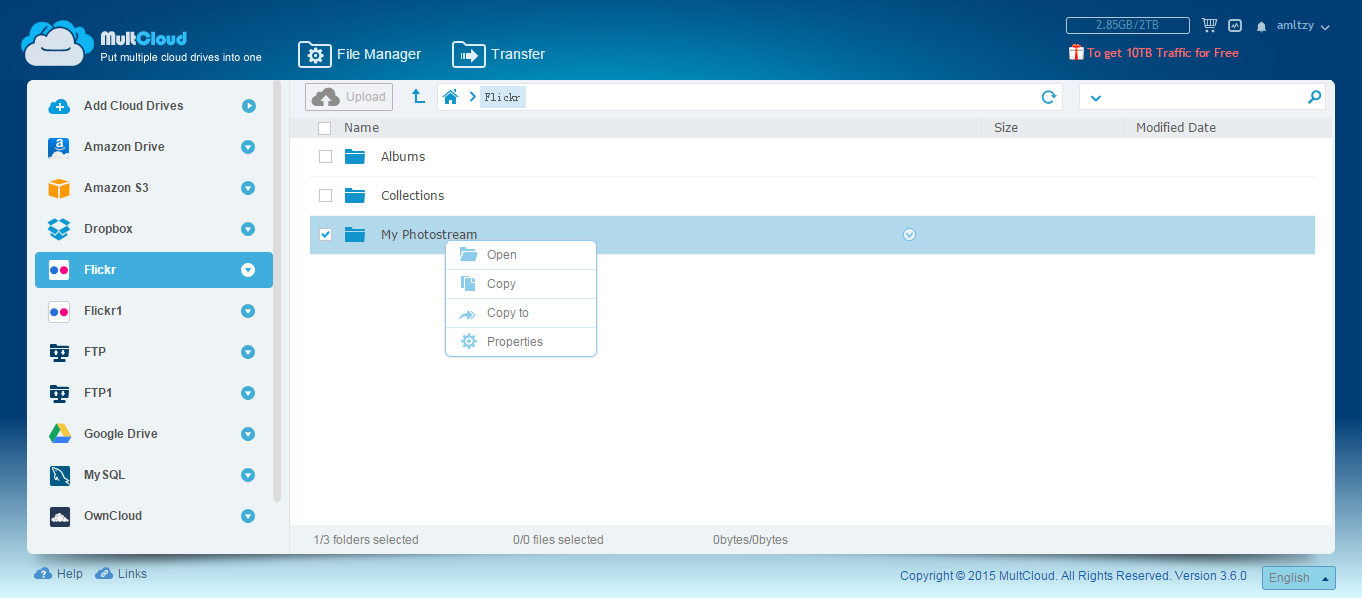Select the Amazon S3 box icon
Image resolution: width=1362 pixels, height=599 pixels.
(x=59, y=188)
